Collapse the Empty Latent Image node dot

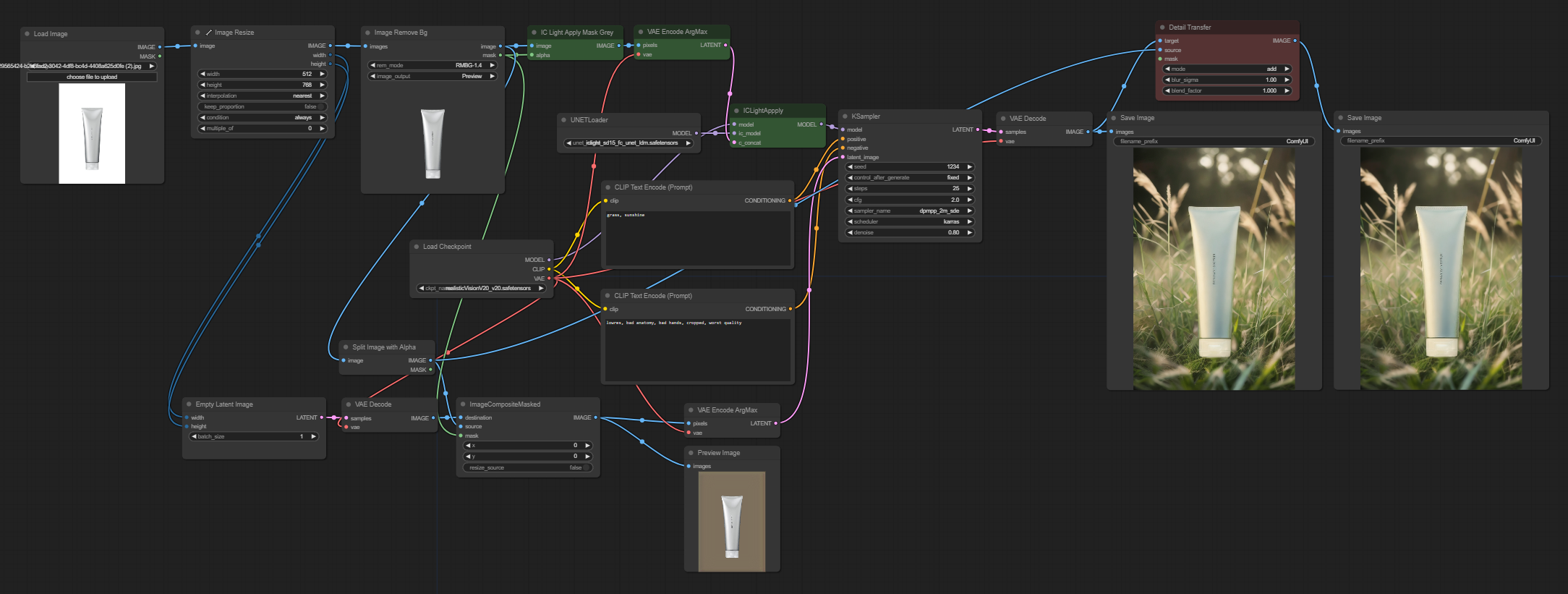tap(189, 404)
